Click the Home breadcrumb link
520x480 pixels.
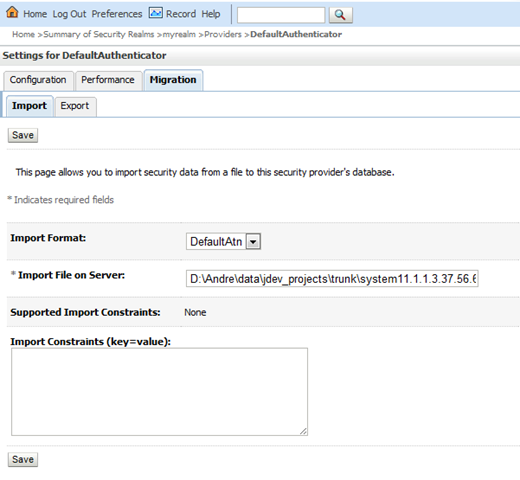point(23,34)
